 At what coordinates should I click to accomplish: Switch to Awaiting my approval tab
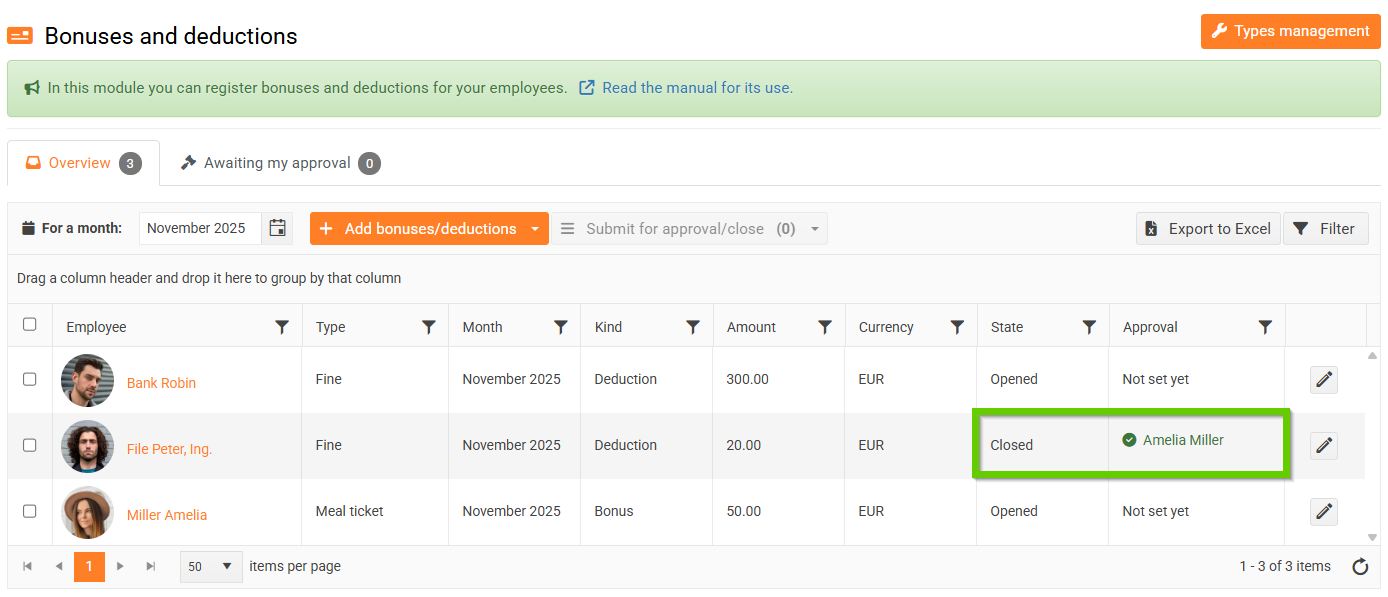pos(279,163)
